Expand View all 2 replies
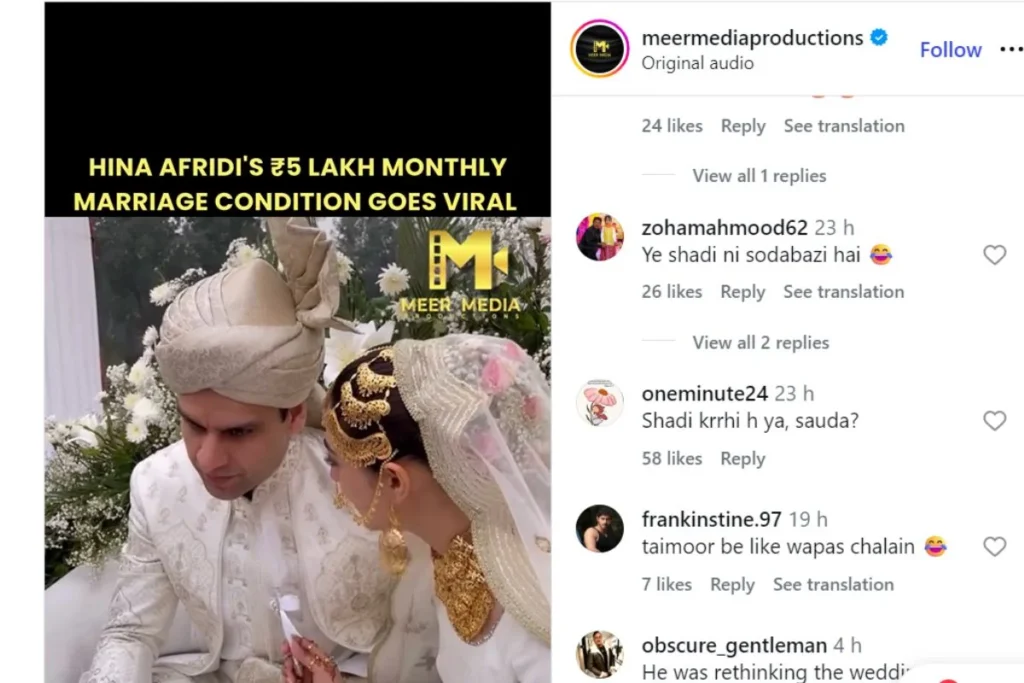The image size is (1024, 683). (x=761, y=343)
